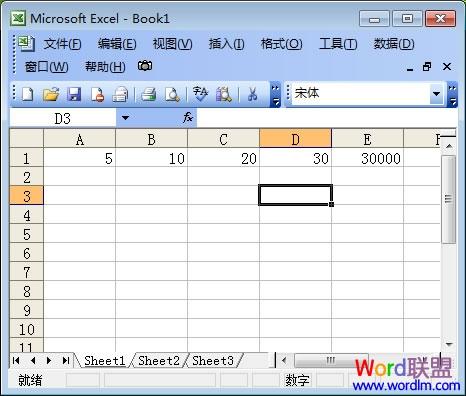Switch to the Sheet2 tab
Viewport: 466px width, 396px height.
[159, 360]
